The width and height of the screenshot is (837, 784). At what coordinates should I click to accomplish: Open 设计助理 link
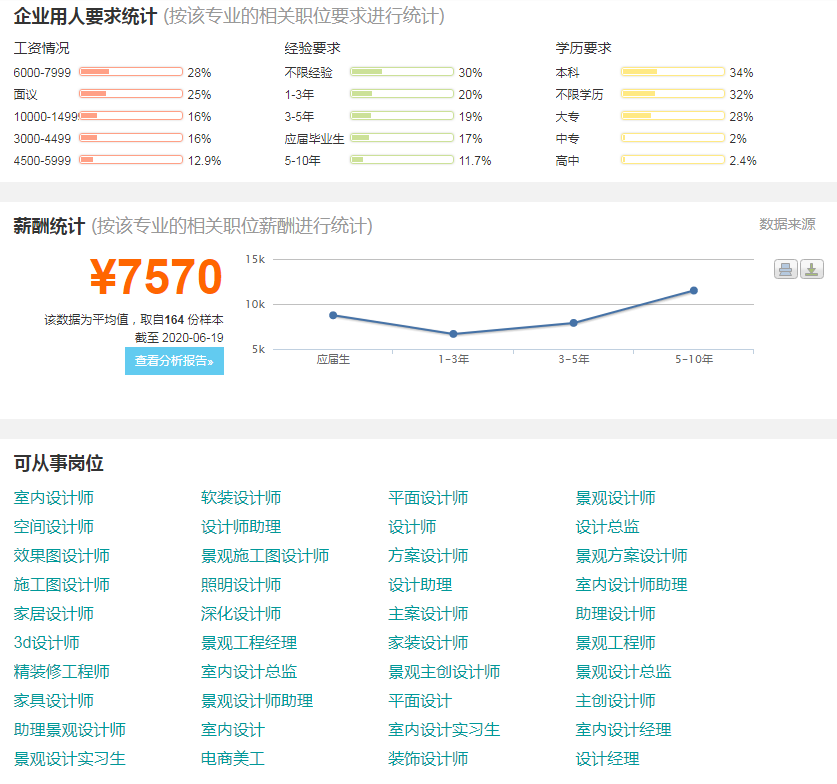420,584
